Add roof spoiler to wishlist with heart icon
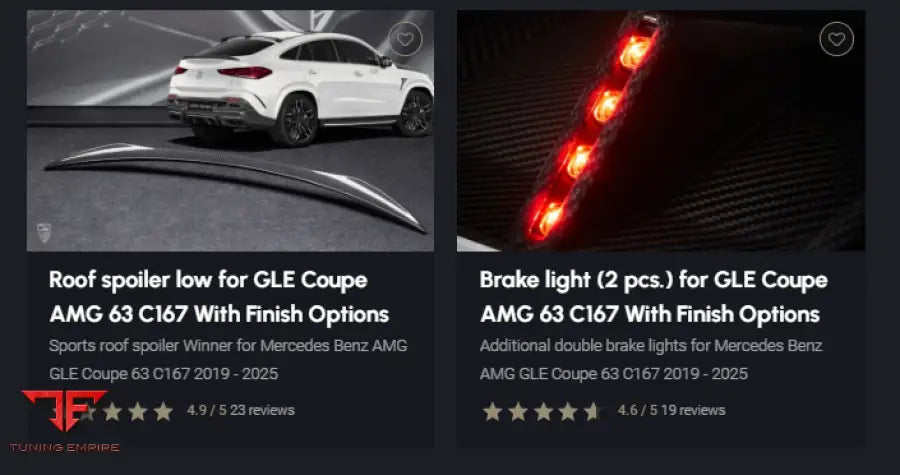 (x=405, y=40)
